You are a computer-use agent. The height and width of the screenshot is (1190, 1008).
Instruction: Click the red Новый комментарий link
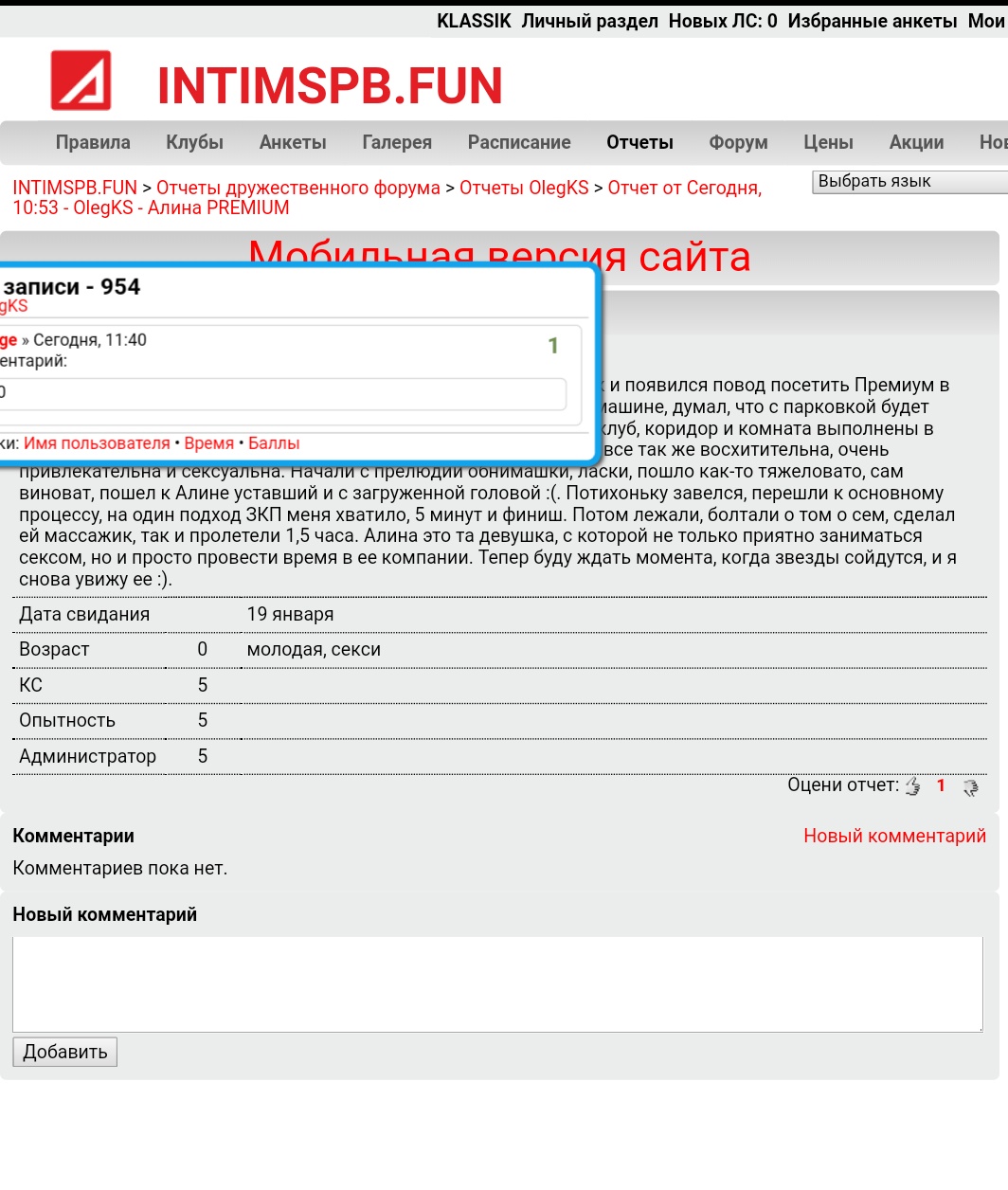tap(894, 836)
